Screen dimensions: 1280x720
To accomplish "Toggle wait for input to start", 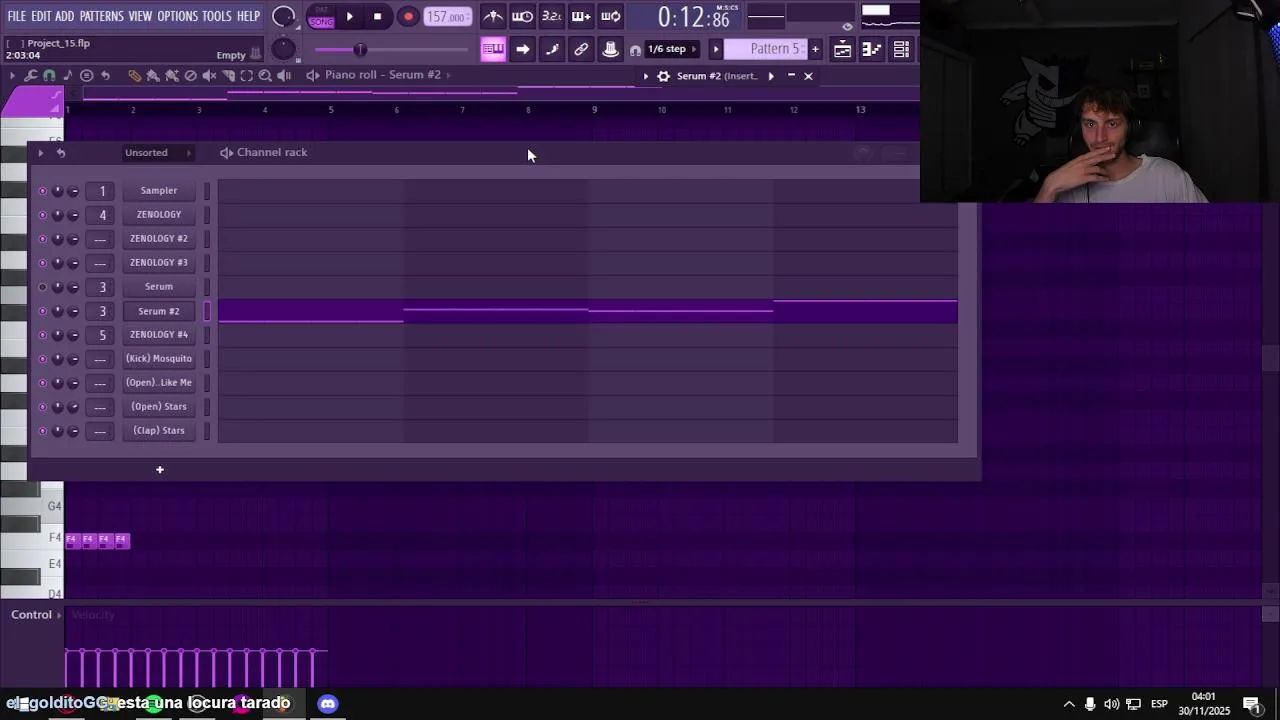I will (522, 16).
